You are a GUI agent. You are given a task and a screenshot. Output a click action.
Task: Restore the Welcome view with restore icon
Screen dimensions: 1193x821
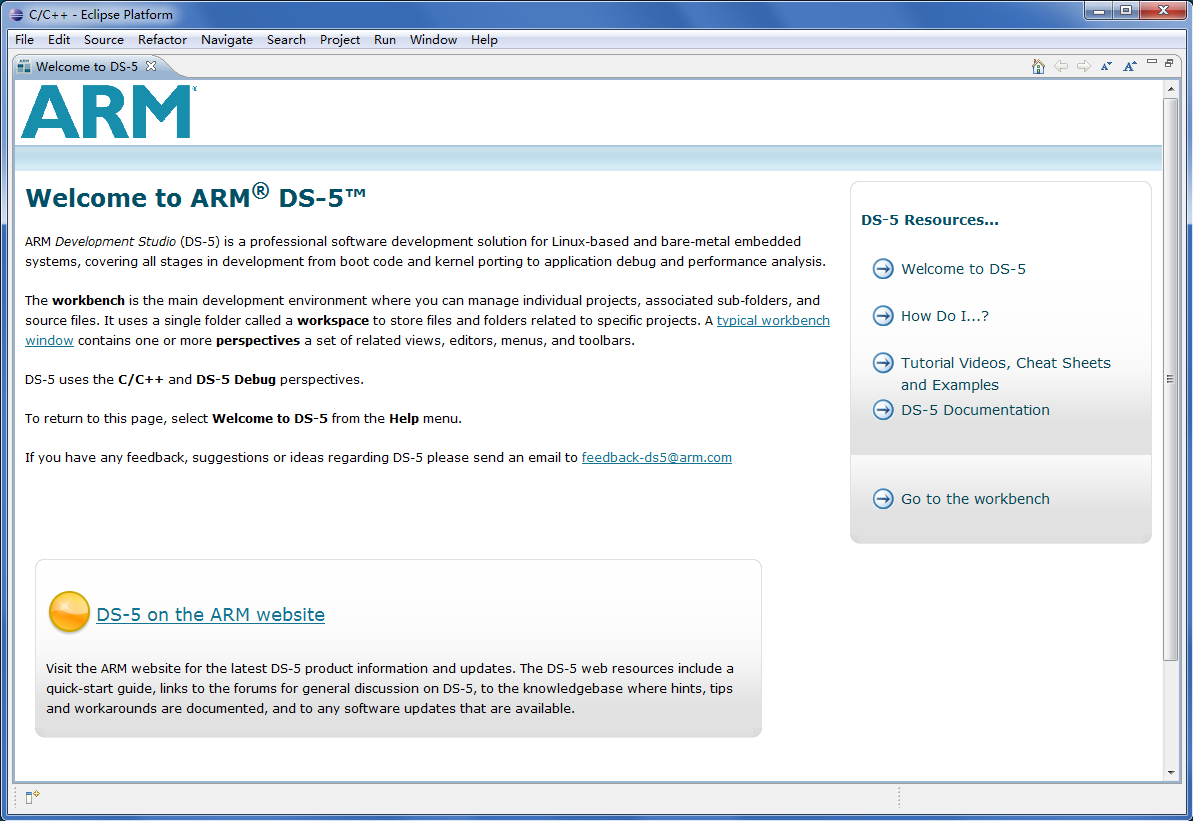[1169, 63]
